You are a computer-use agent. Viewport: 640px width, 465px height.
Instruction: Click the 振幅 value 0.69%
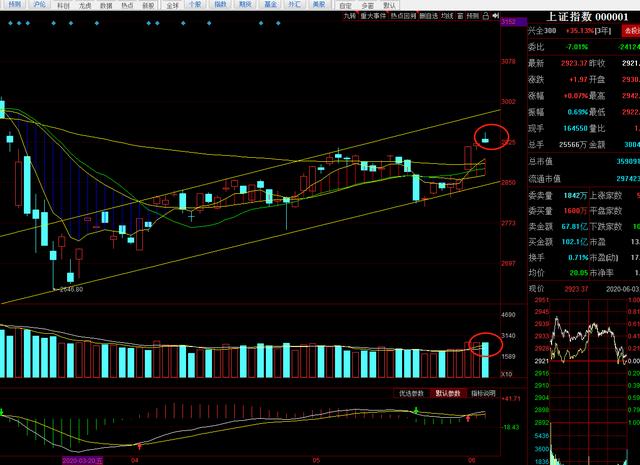pyautogui.click(x=577, y=112)
